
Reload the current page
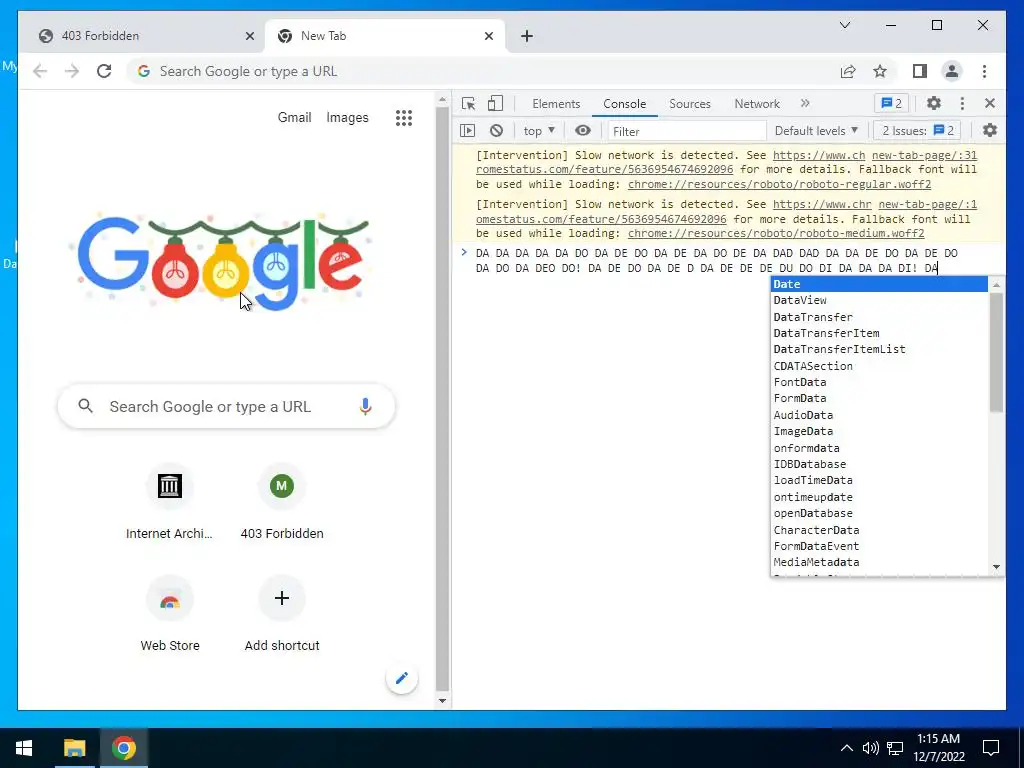click(104, 71)
